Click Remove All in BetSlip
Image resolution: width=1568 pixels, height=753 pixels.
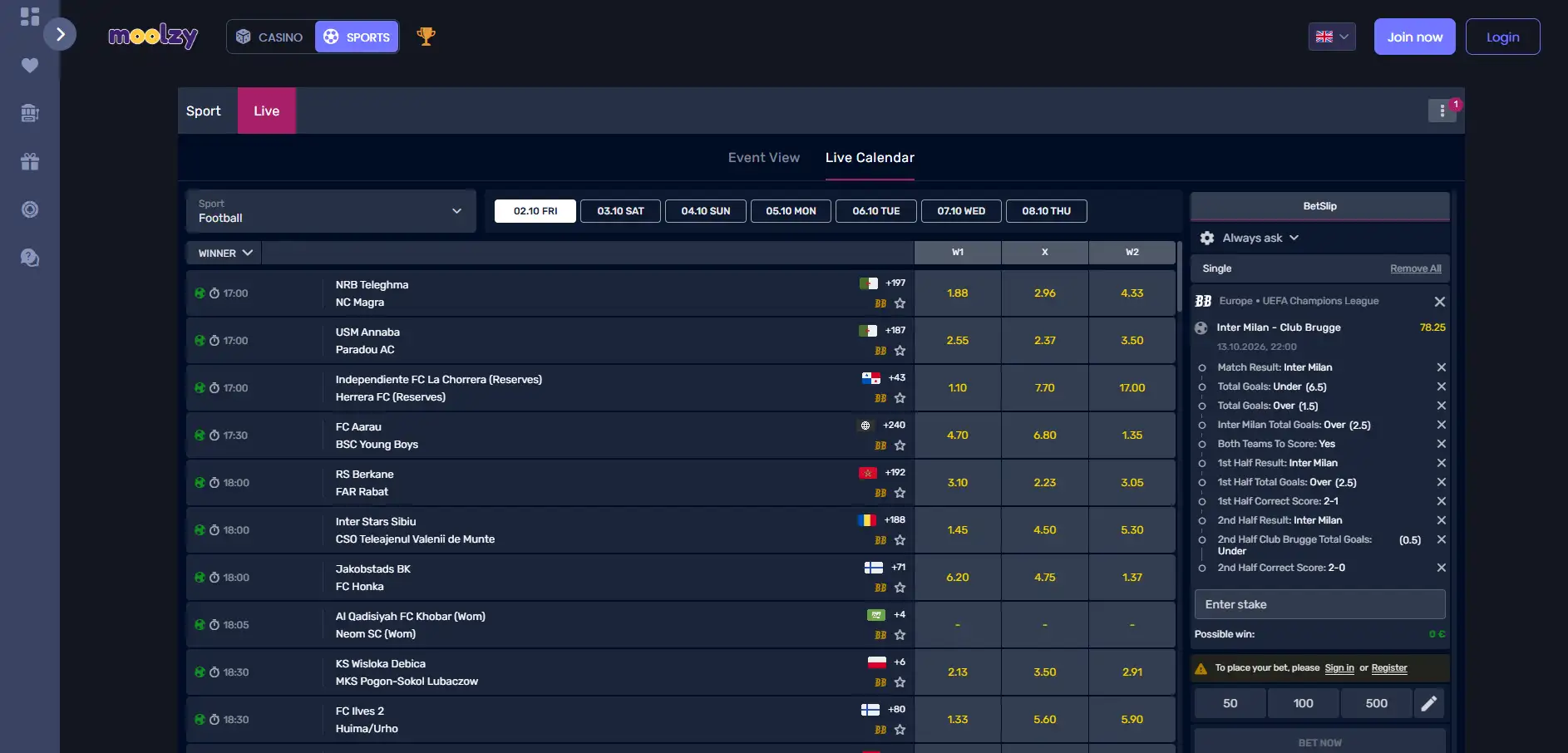(x=1415, y=268)
